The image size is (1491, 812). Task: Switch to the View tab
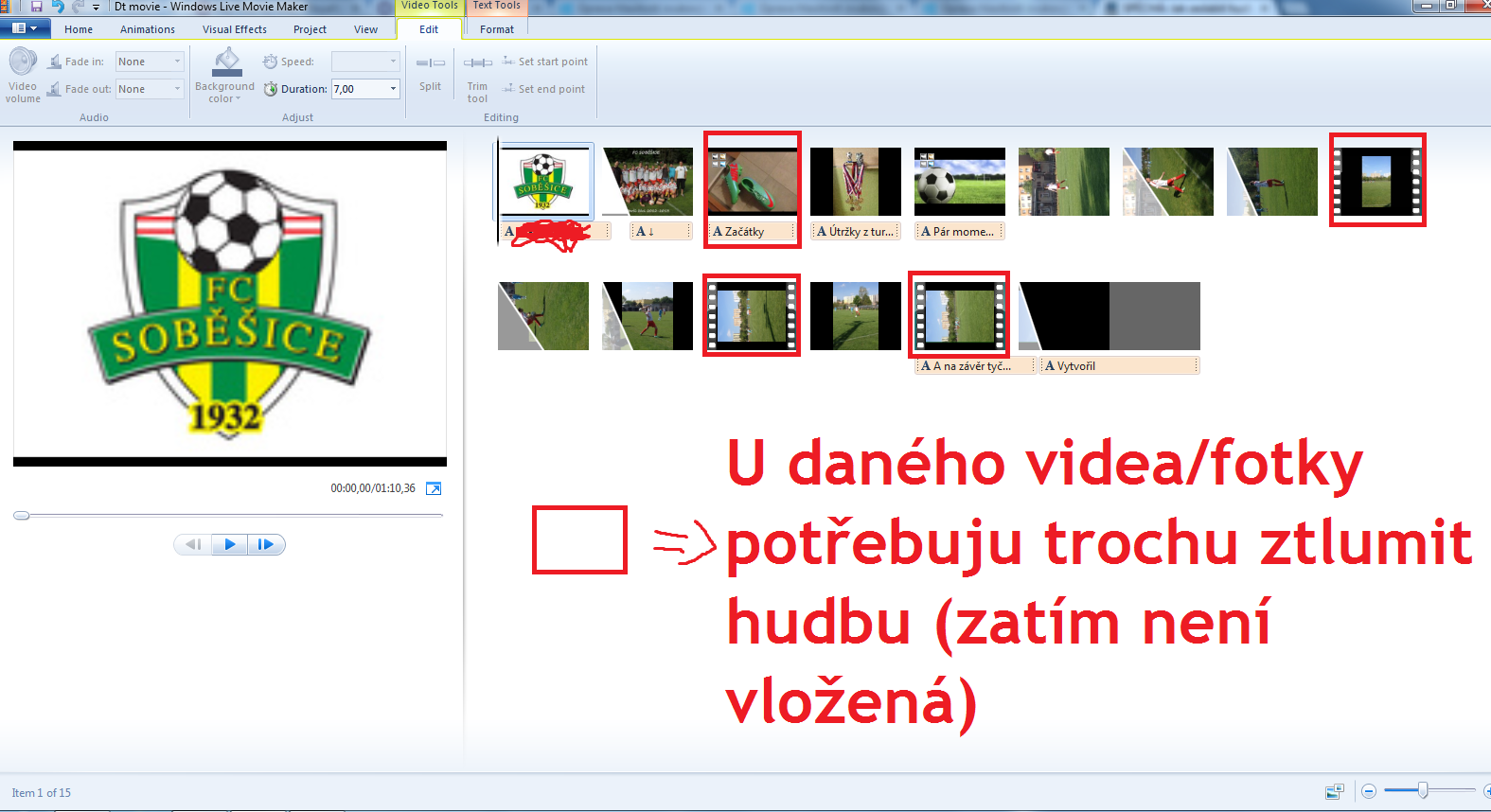click(x=365, y=29)
